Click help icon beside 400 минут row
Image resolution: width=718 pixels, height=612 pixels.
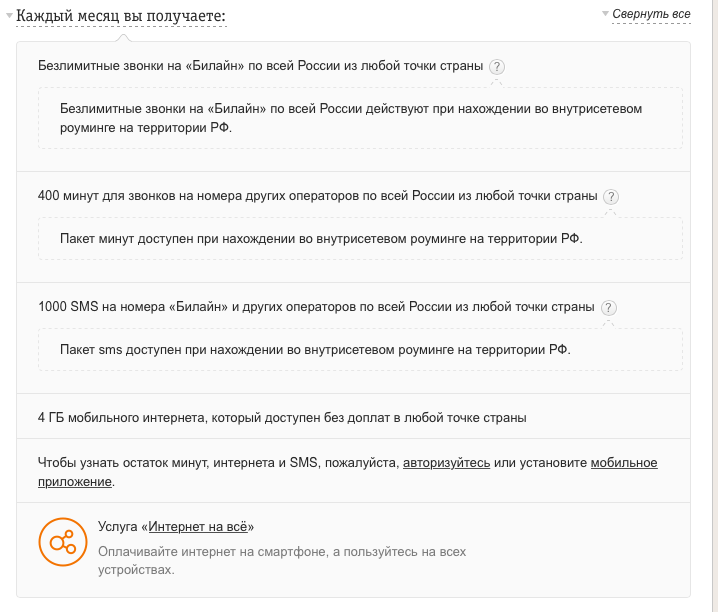pos(611,197)
